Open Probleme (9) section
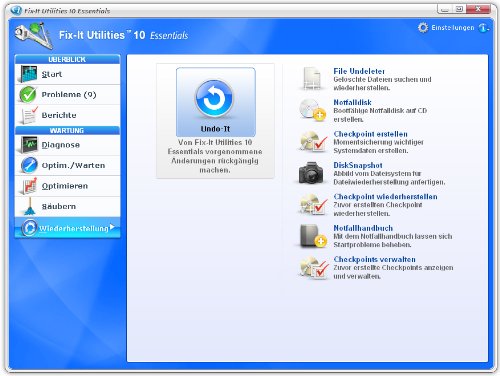500x376 pixels. (67, 95)
